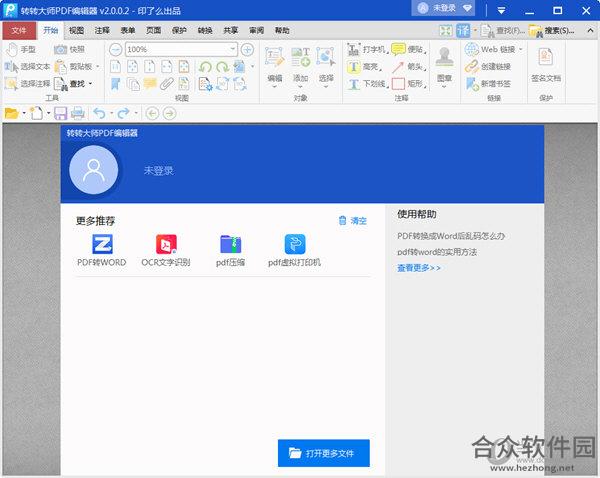The width and height of the screenshot is (600, 478).
Task: Expand the Find (查找) dropdown arrow in tools
Action: 91,83
